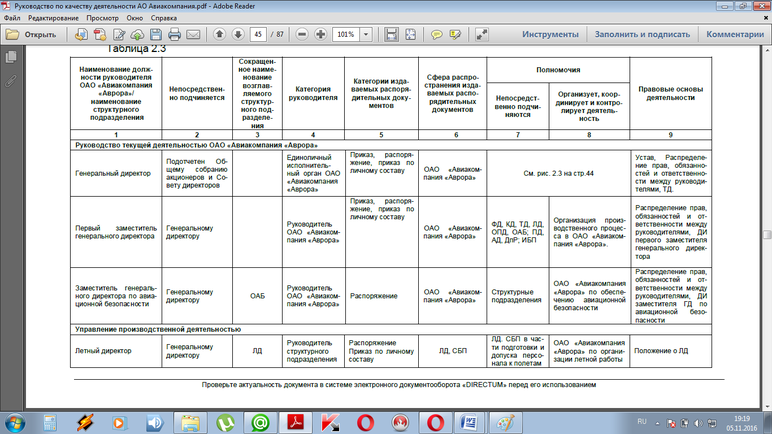
Task: Save the file with the floppy disk icon
Action: point(156,34)
